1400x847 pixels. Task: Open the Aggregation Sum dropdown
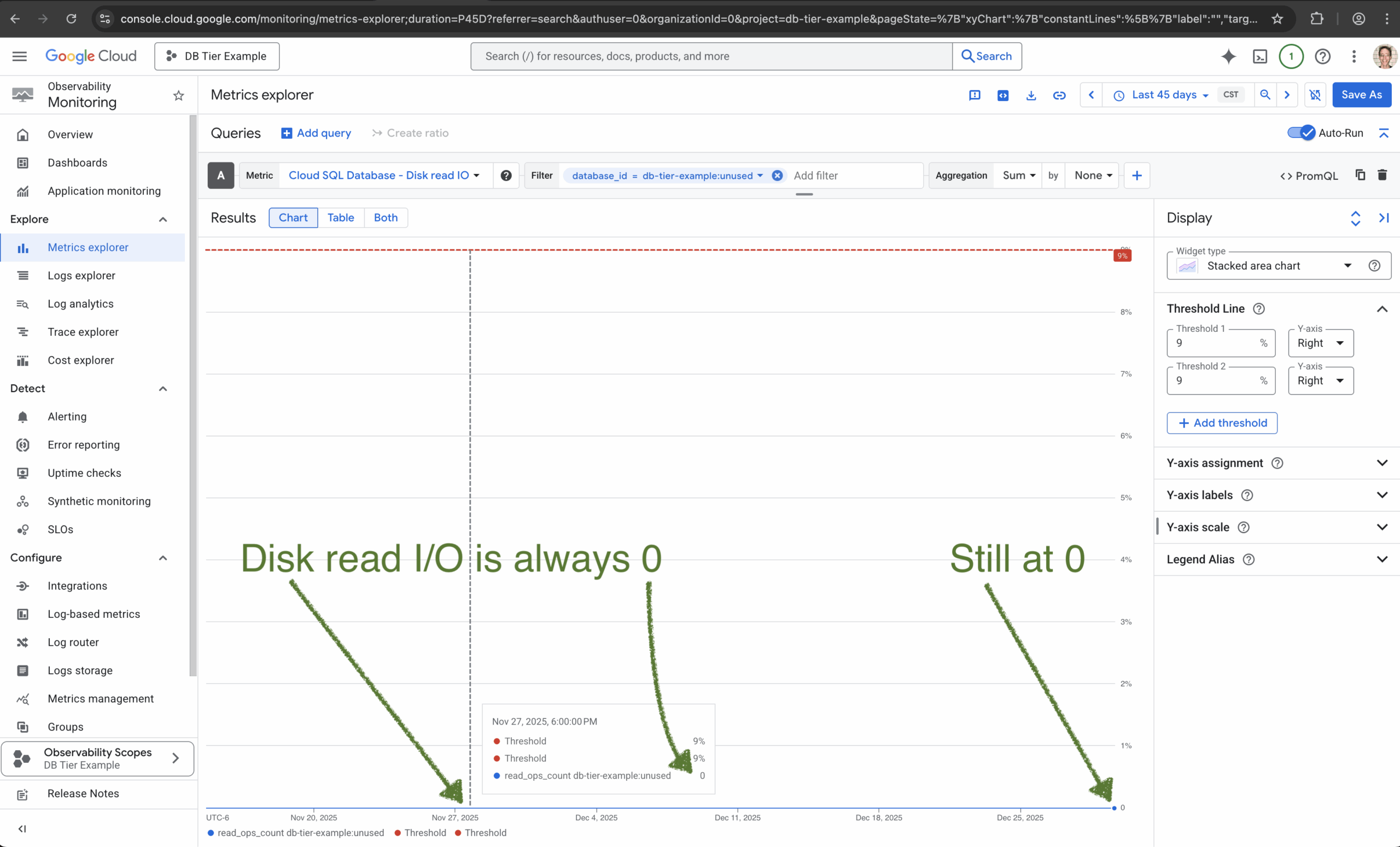click(1018, 176)
